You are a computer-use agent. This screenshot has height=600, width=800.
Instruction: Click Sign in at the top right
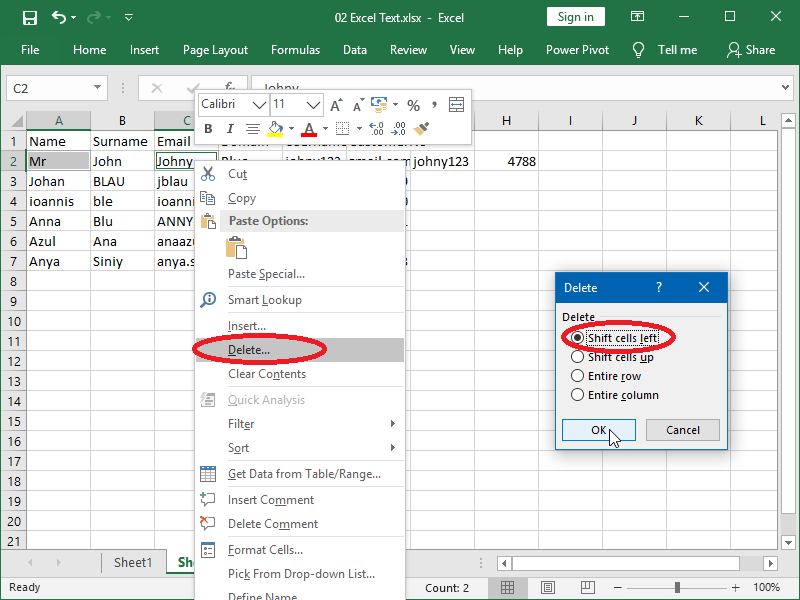pyautogui.click(x=575, y=17)
